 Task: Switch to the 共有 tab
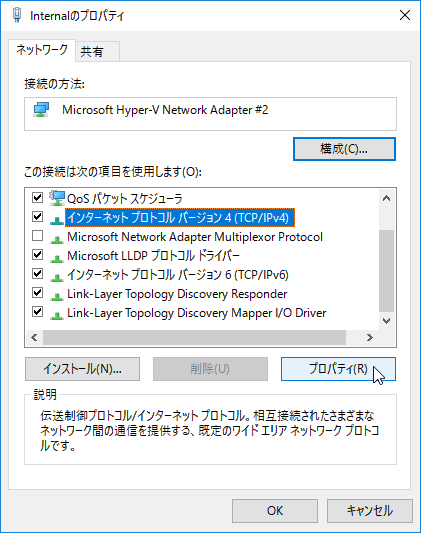coord(97,51)
